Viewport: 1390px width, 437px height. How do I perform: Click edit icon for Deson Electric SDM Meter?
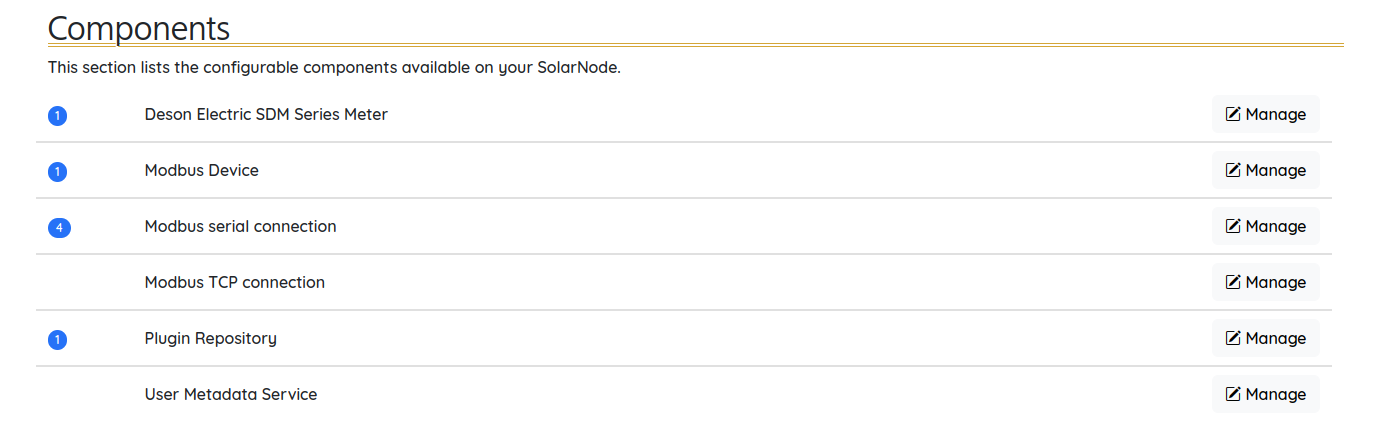tap(1233, 114)
